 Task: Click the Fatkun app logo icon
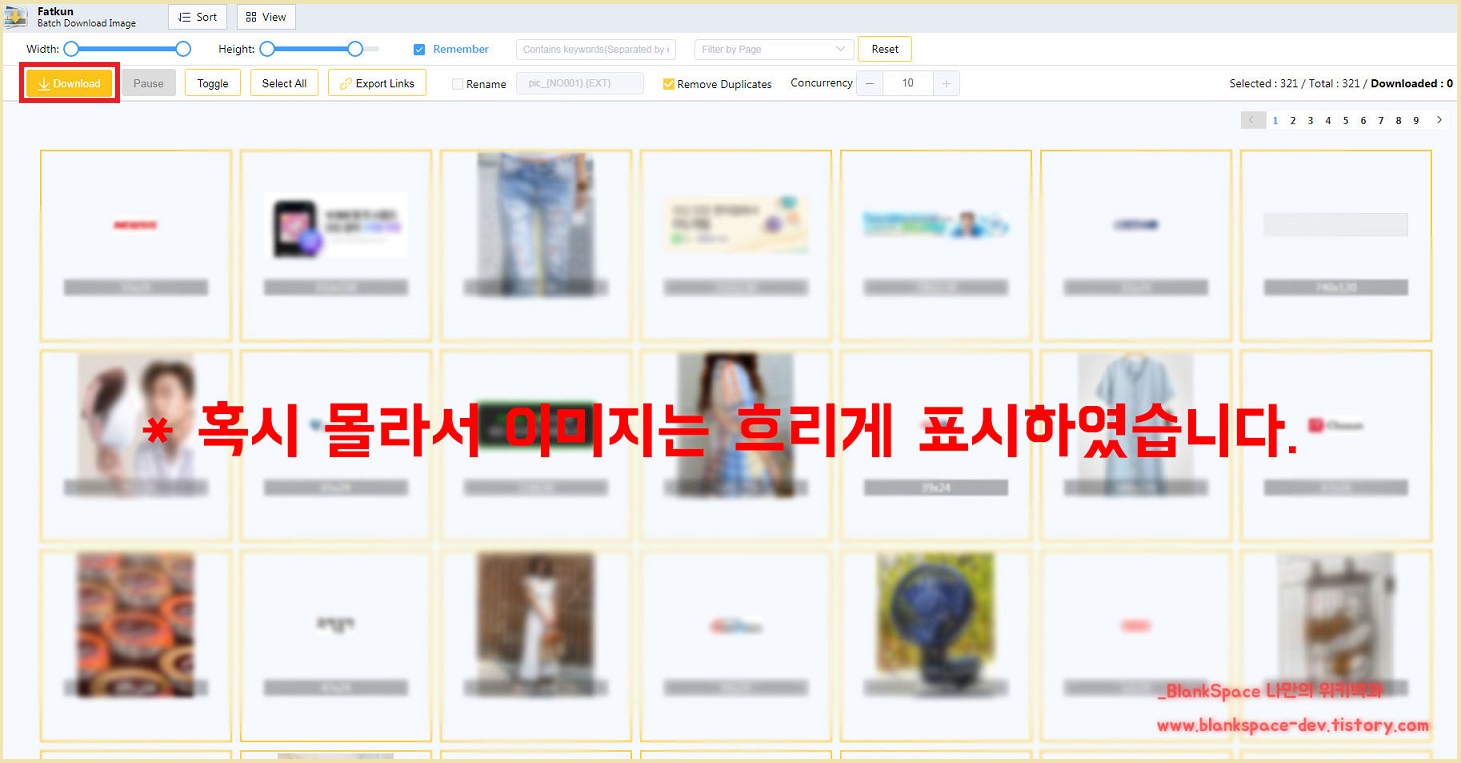(x=16, y=17)
